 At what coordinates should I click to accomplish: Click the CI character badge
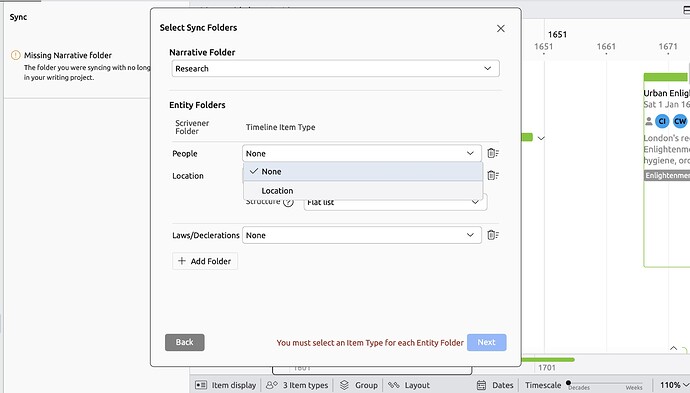[662, 121]
